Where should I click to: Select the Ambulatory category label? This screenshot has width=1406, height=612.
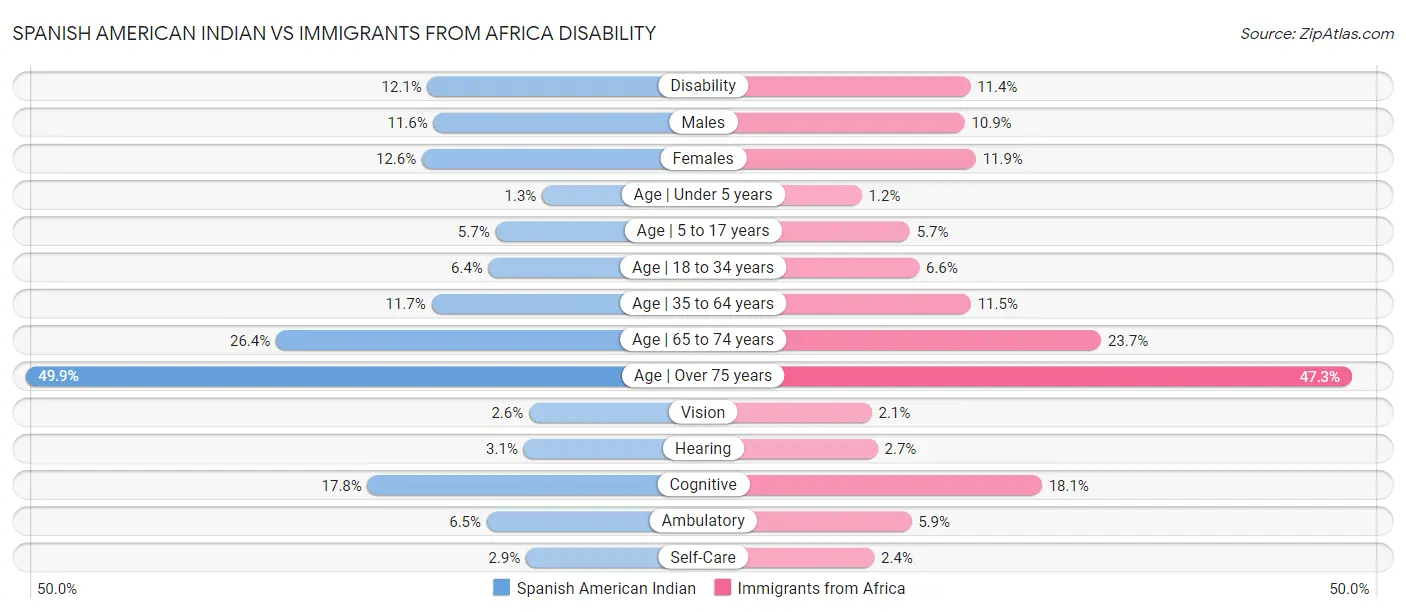pyautogui.click(x=703, y=521)
